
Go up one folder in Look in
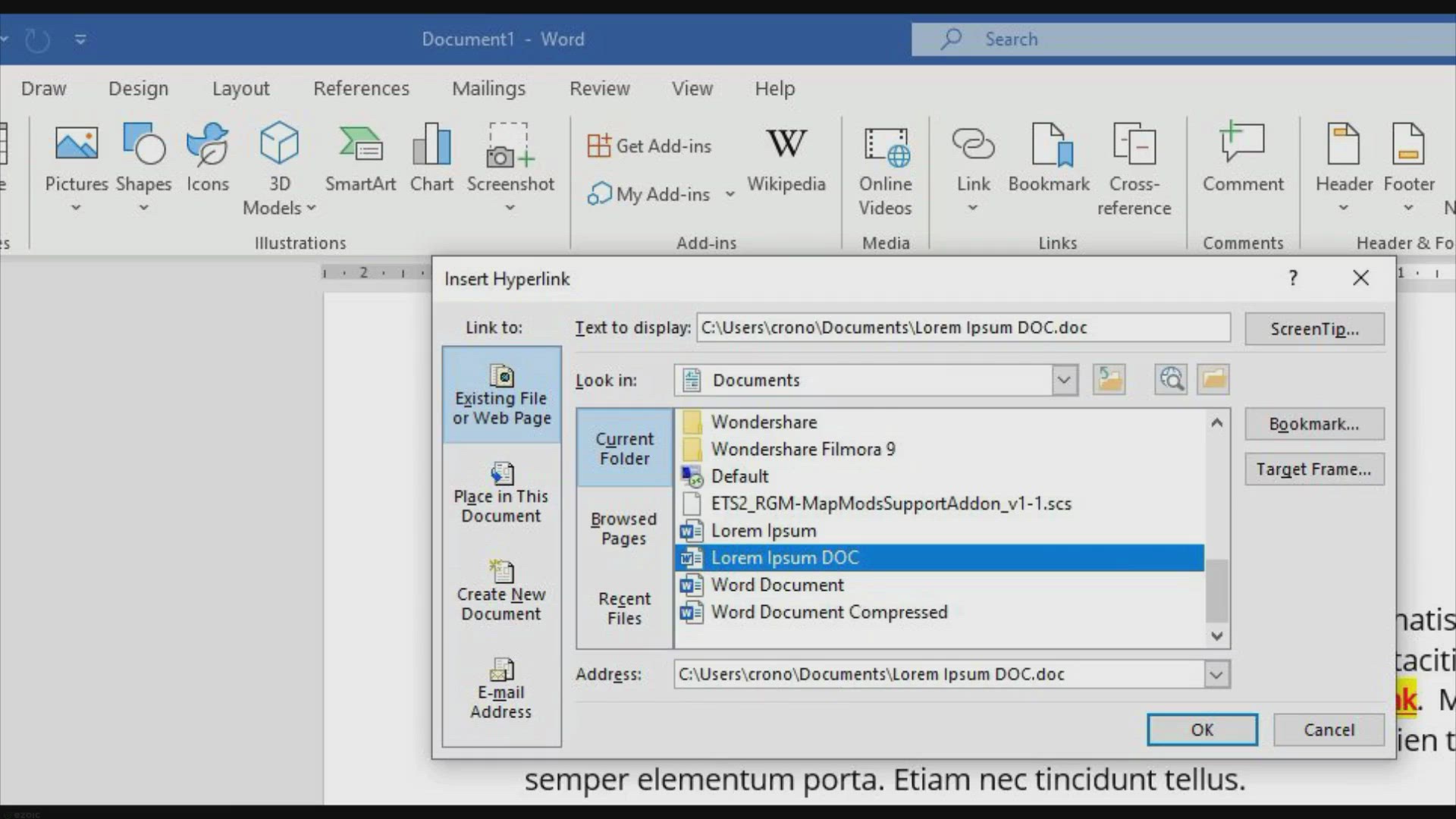tap(1109, 379)
